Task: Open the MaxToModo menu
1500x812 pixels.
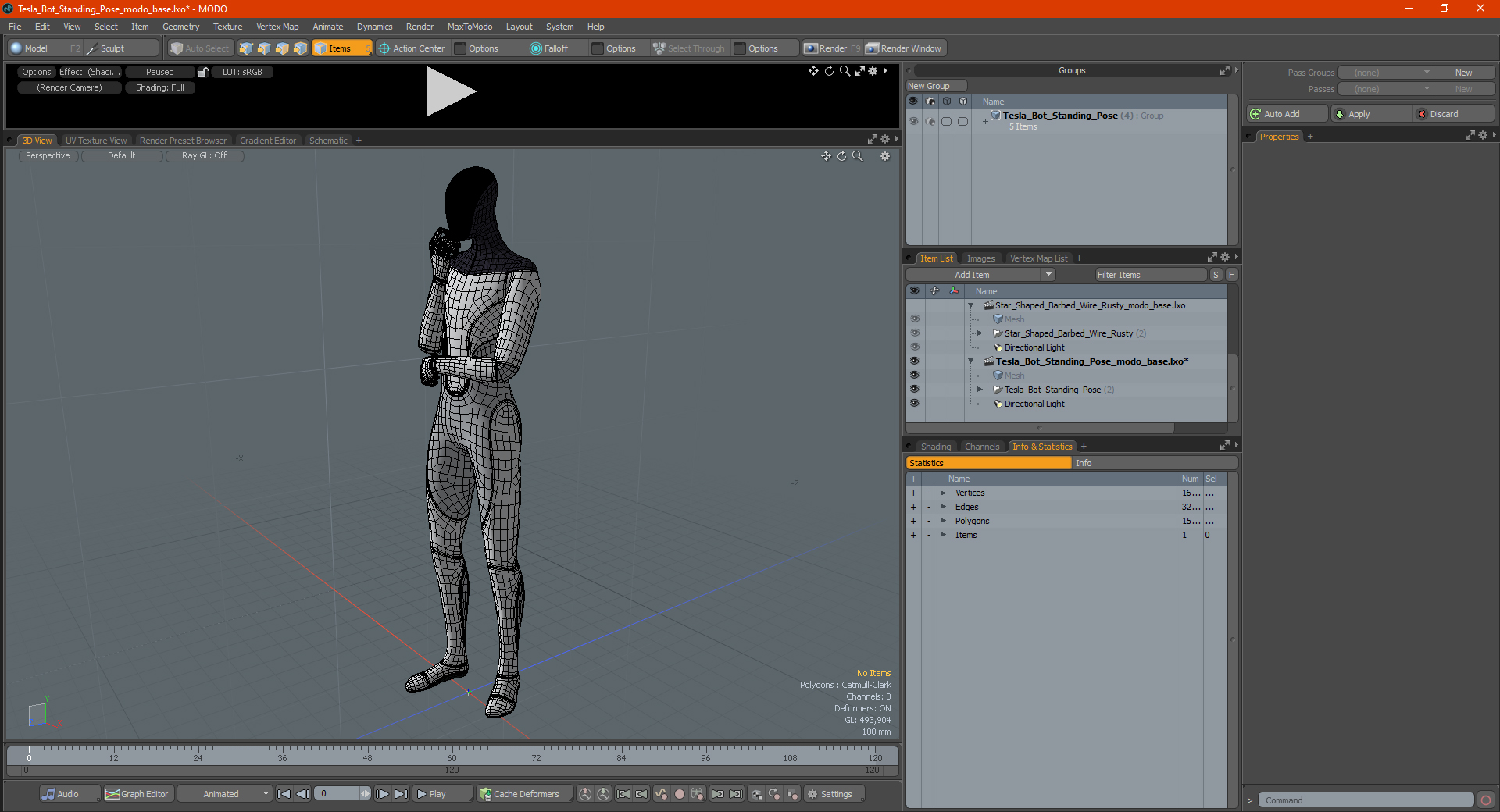Action: [470, 27]
